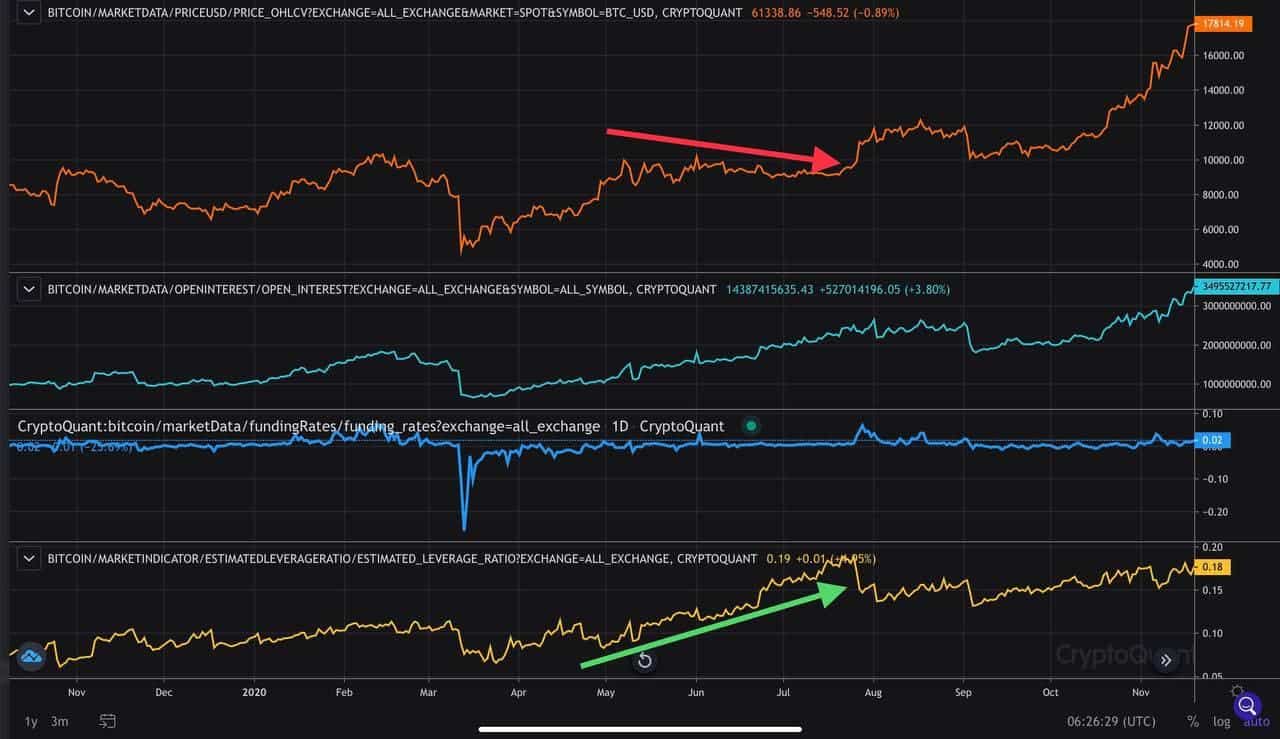The width and height of the screenshot is (1280, 739).
Task: Collapse the Estimated Leverage Ratio legend chevron
Action: coord(28,559)
